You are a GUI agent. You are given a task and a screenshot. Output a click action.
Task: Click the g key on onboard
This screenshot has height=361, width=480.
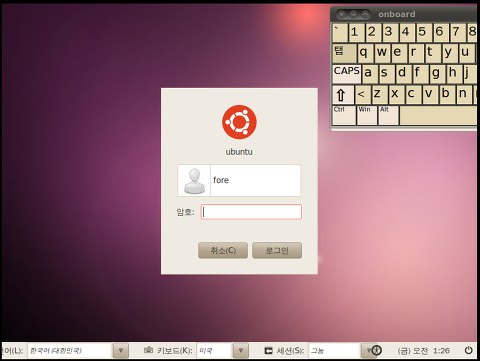438,74
